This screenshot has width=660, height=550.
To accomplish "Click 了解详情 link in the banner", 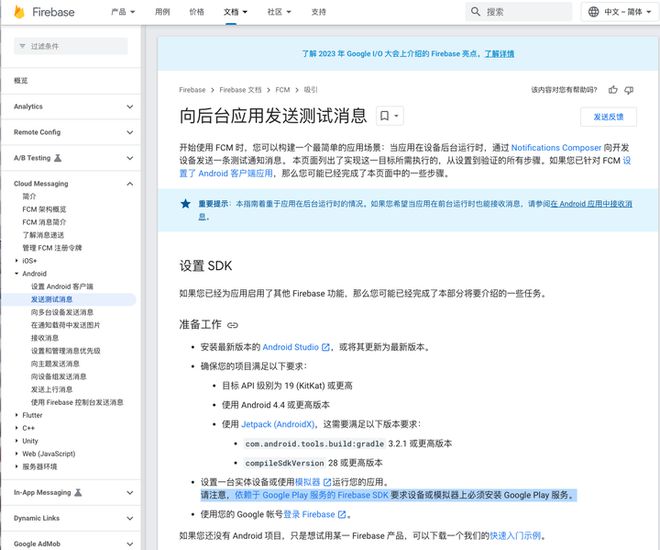I will 499,53.
